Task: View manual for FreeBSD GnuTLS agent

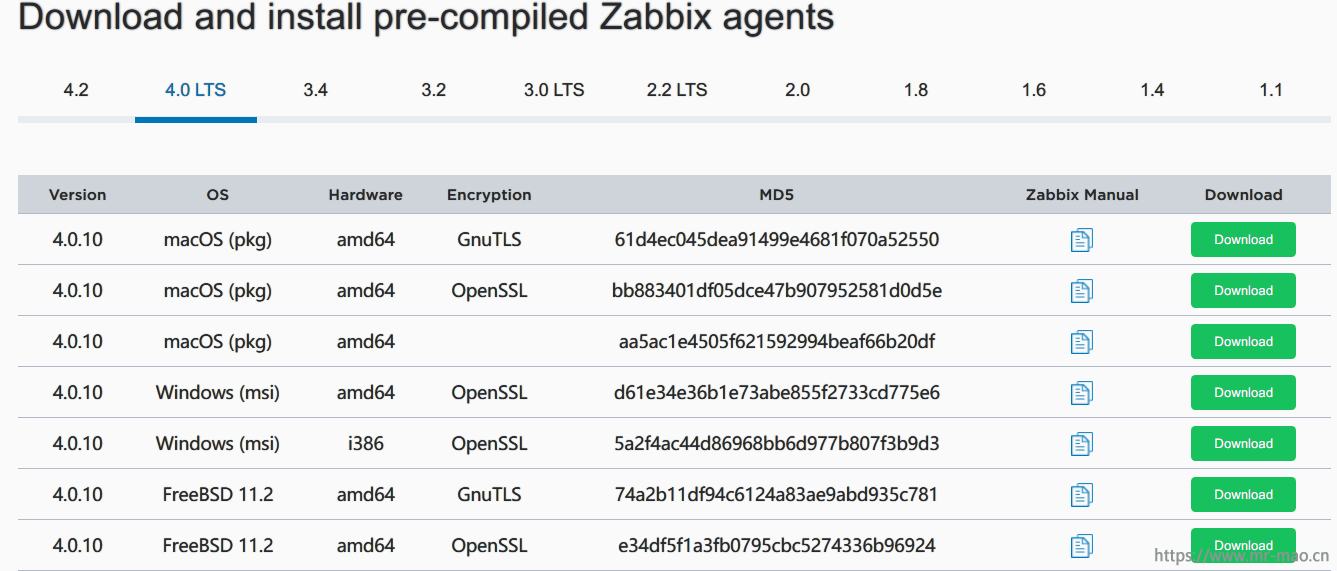Action: pos(1081,495)
